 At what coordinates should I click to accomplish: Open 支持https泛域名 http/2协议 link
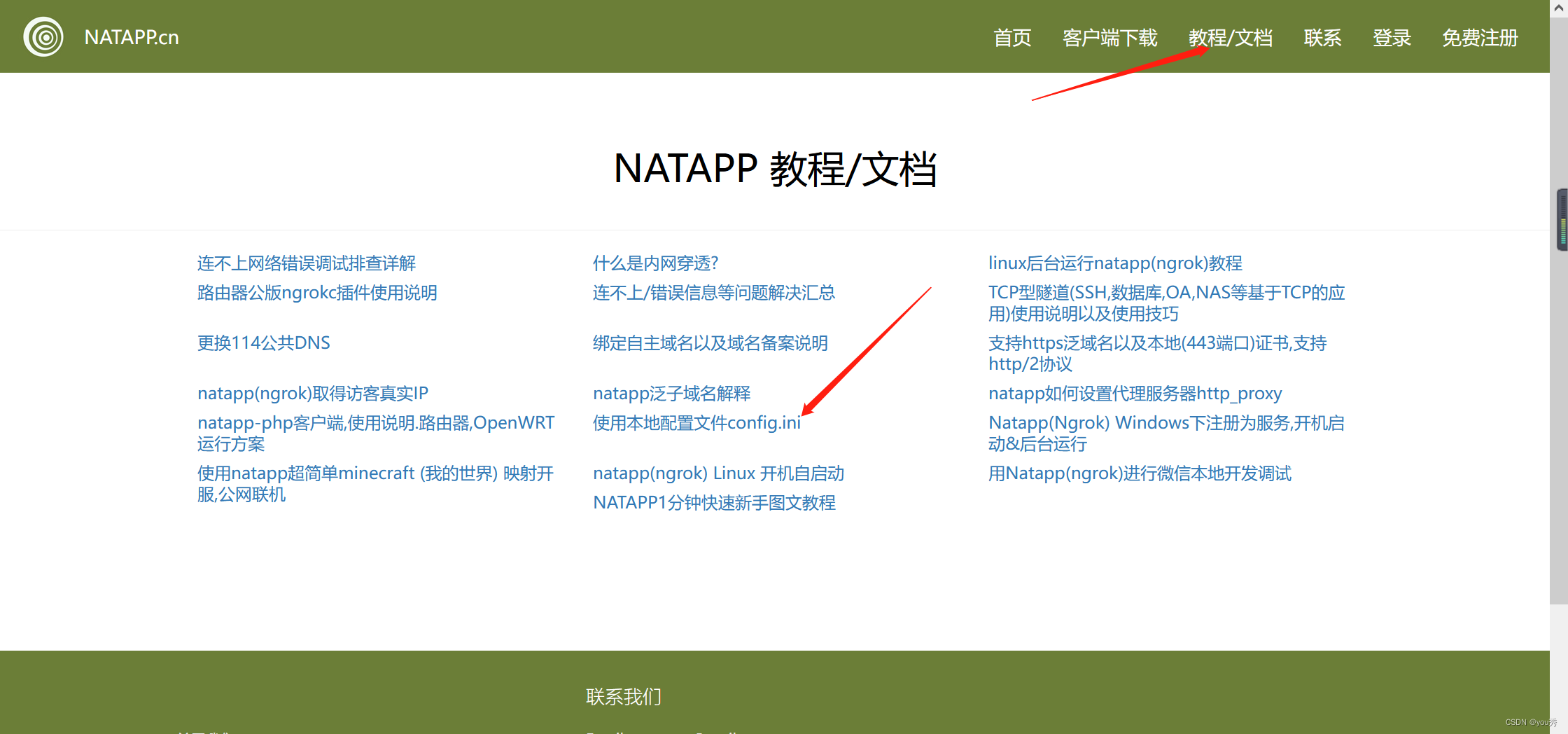tap(1158, 354)
